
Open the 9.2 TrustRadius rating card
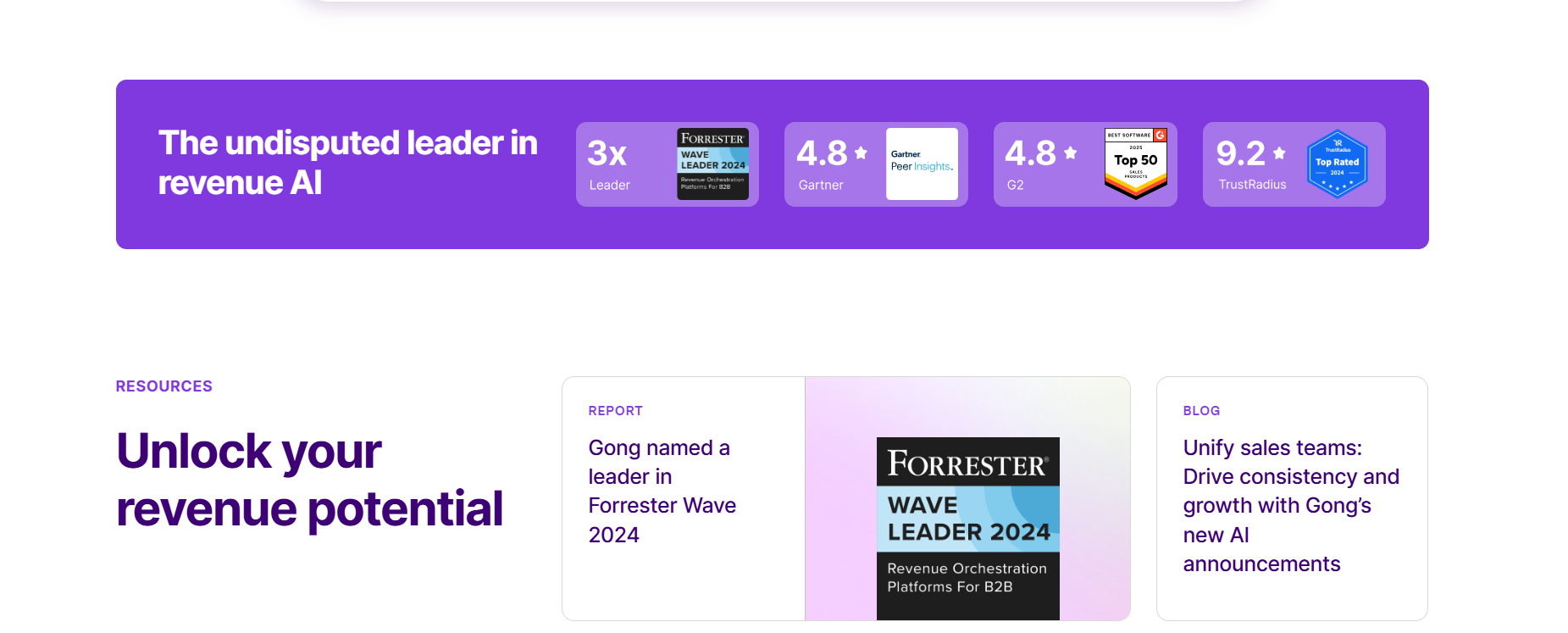point(1294,164)
